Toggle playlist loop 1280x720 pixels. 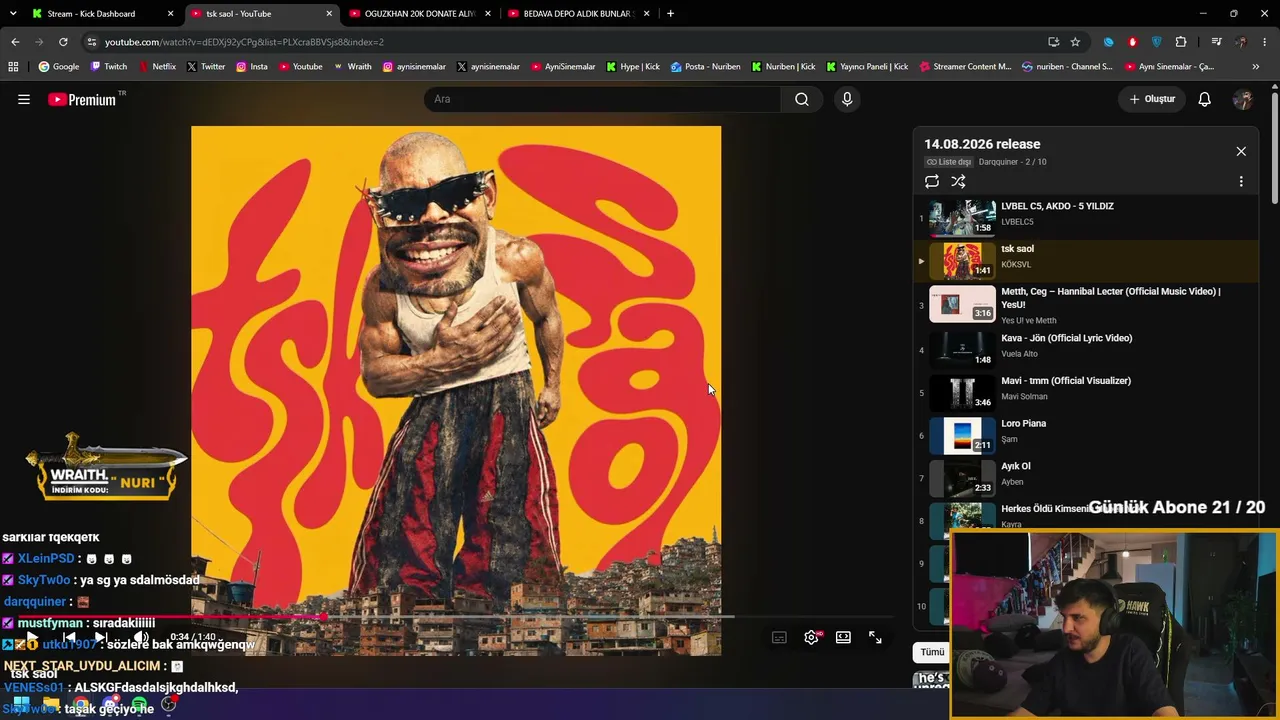(x=932, y=181)
